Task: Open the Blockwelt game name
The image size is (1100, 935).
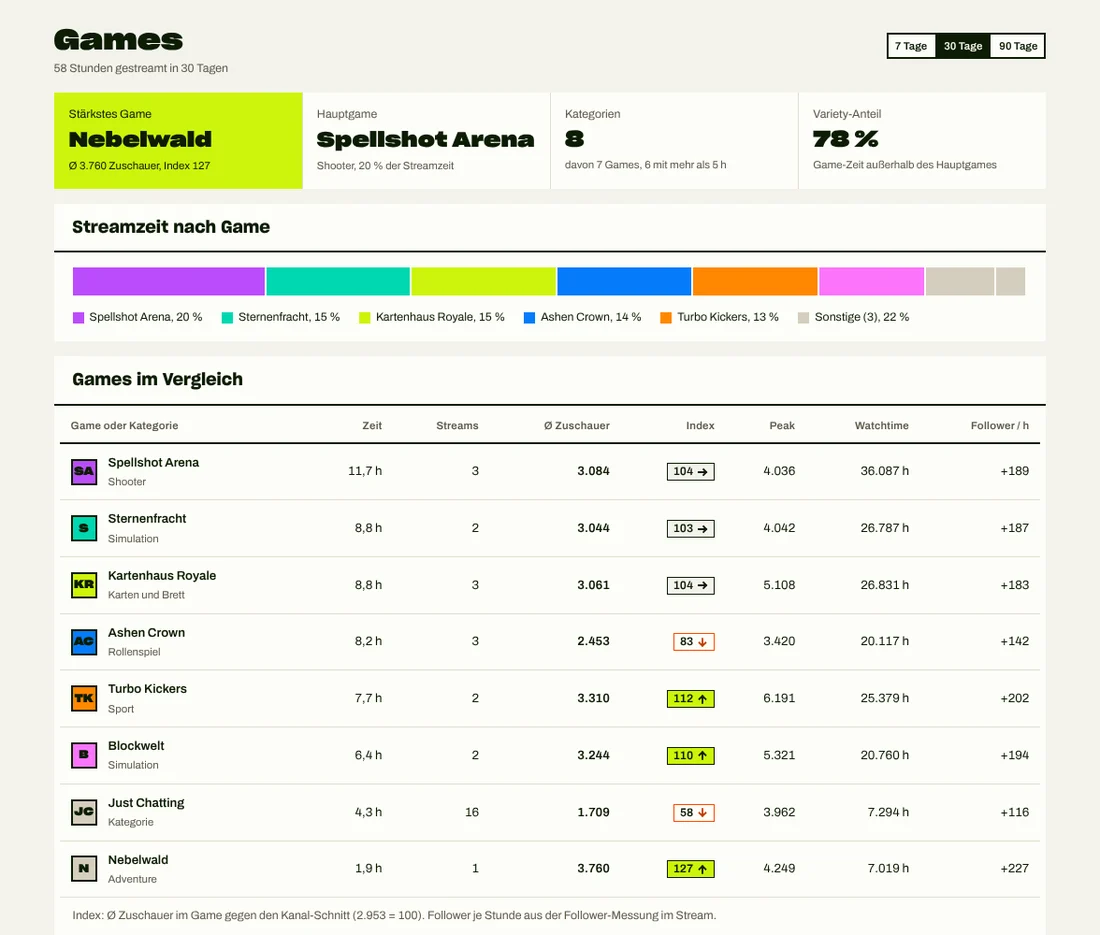Action: point(136,746)
